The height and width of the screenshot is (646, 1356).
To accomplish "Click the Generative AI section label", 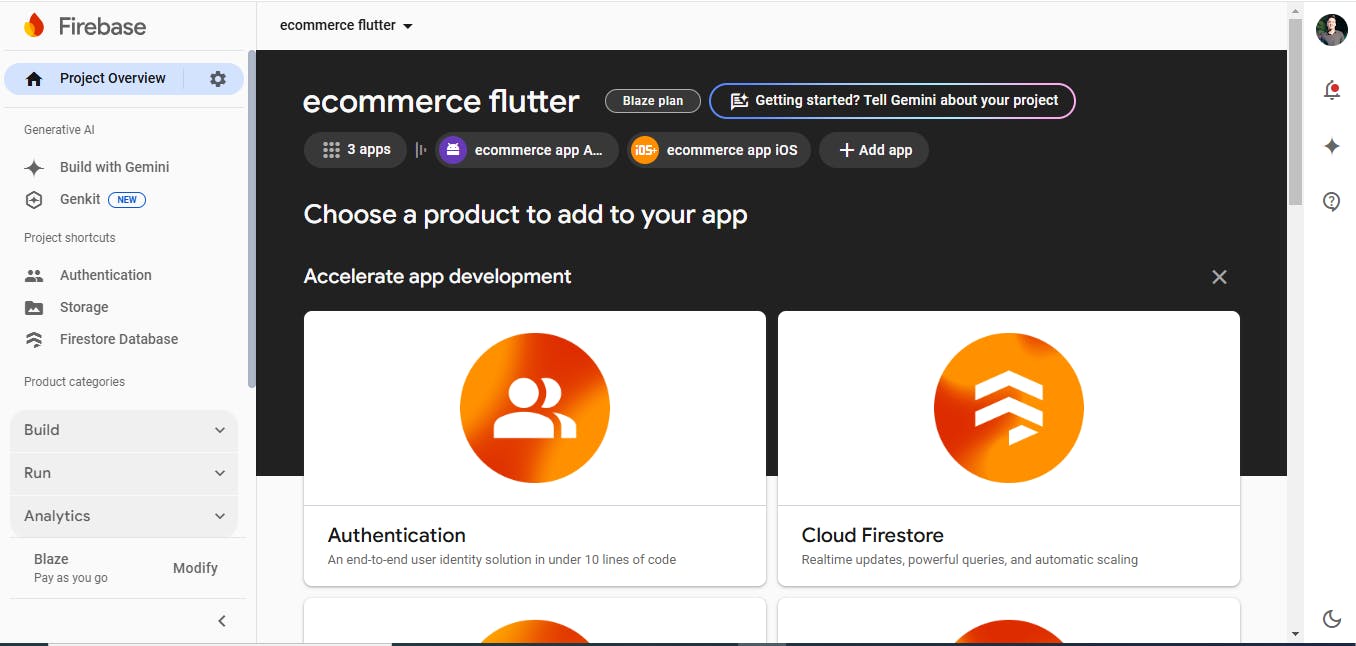I will (x=59, y=130).
